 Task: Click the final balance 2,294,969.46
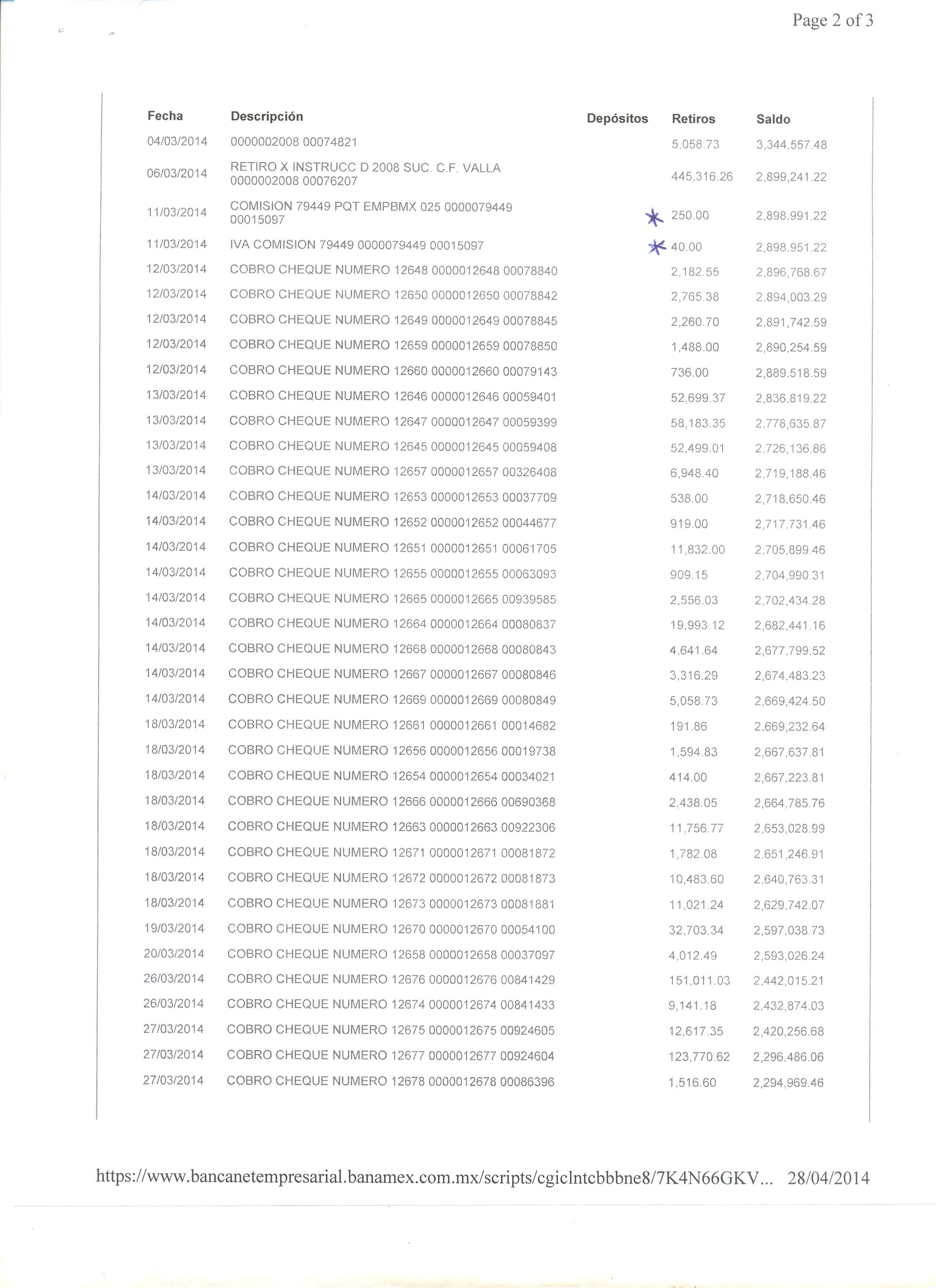tap(788, 1083)
